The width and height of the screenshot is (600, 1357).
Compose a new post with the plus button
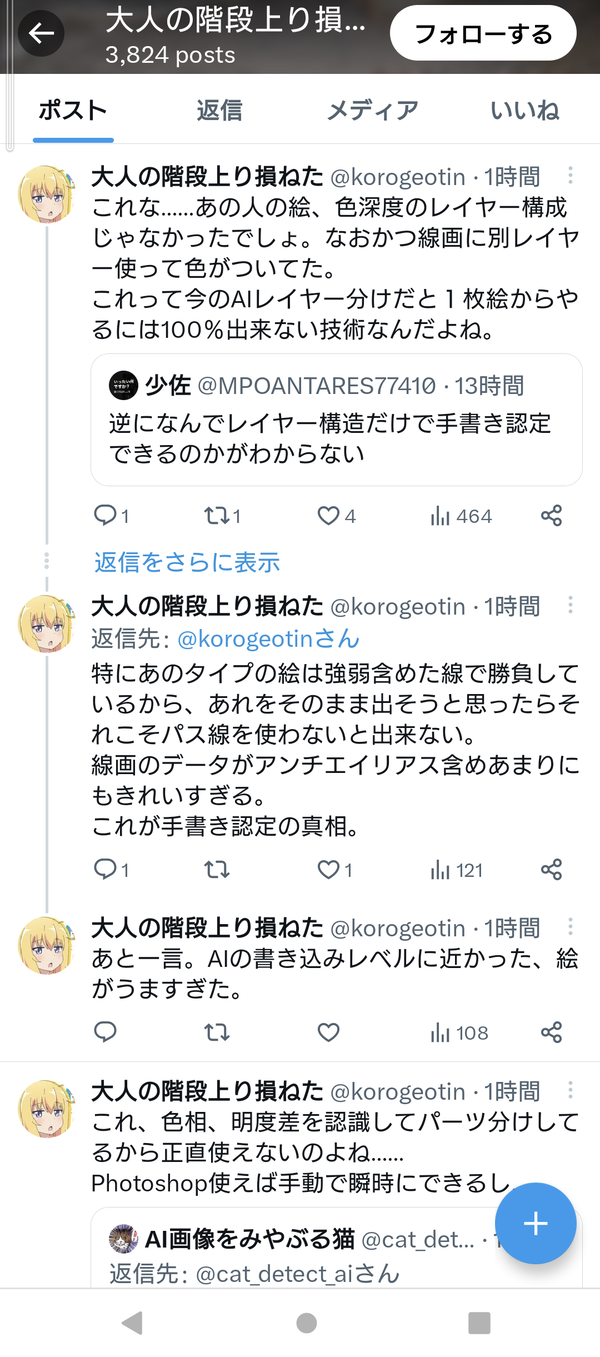click(x=536, y=1223)
